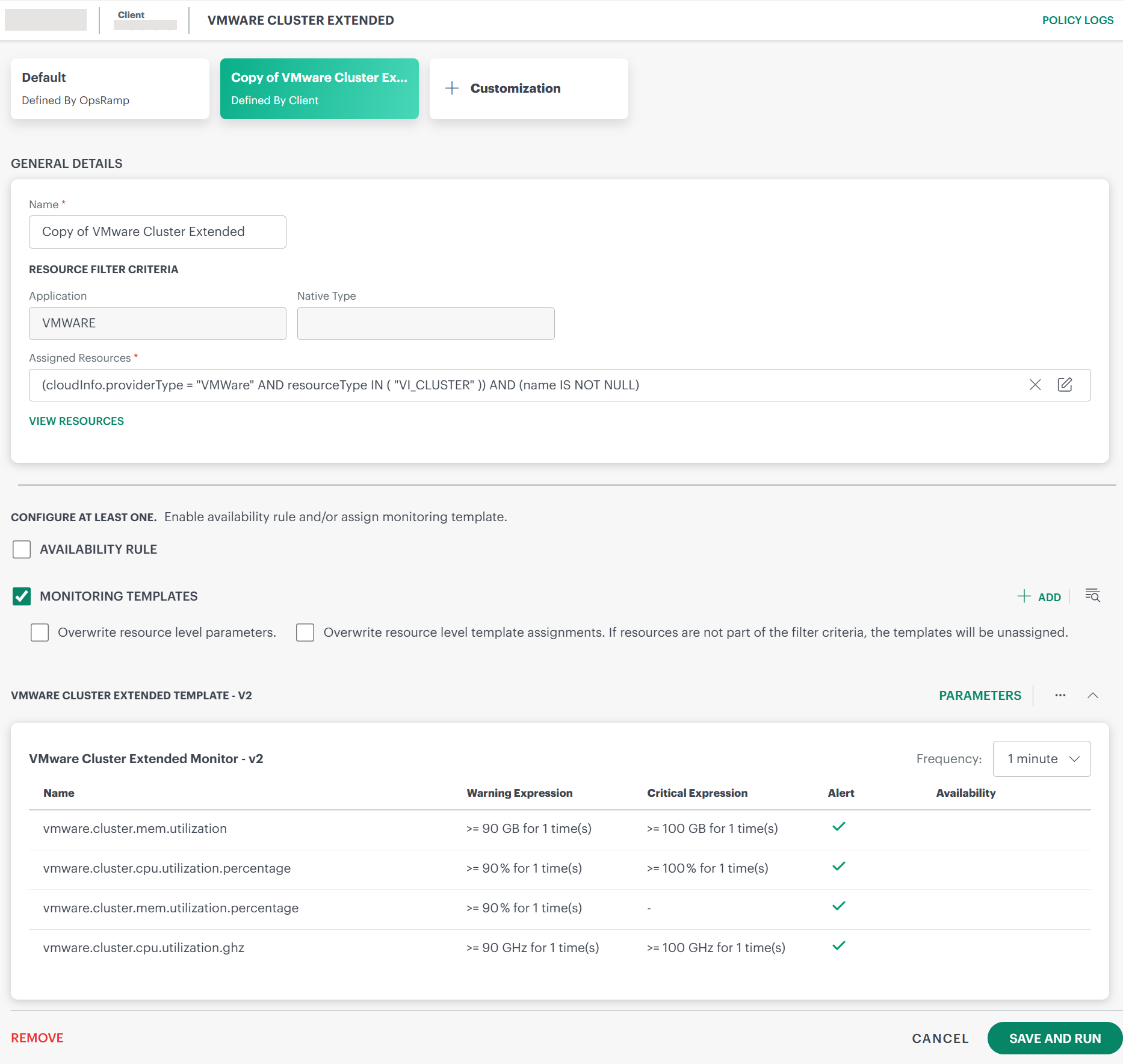1123x1064 pixels.
Task: Check Overwrite resource level parameters
Action: coord(40,633)
